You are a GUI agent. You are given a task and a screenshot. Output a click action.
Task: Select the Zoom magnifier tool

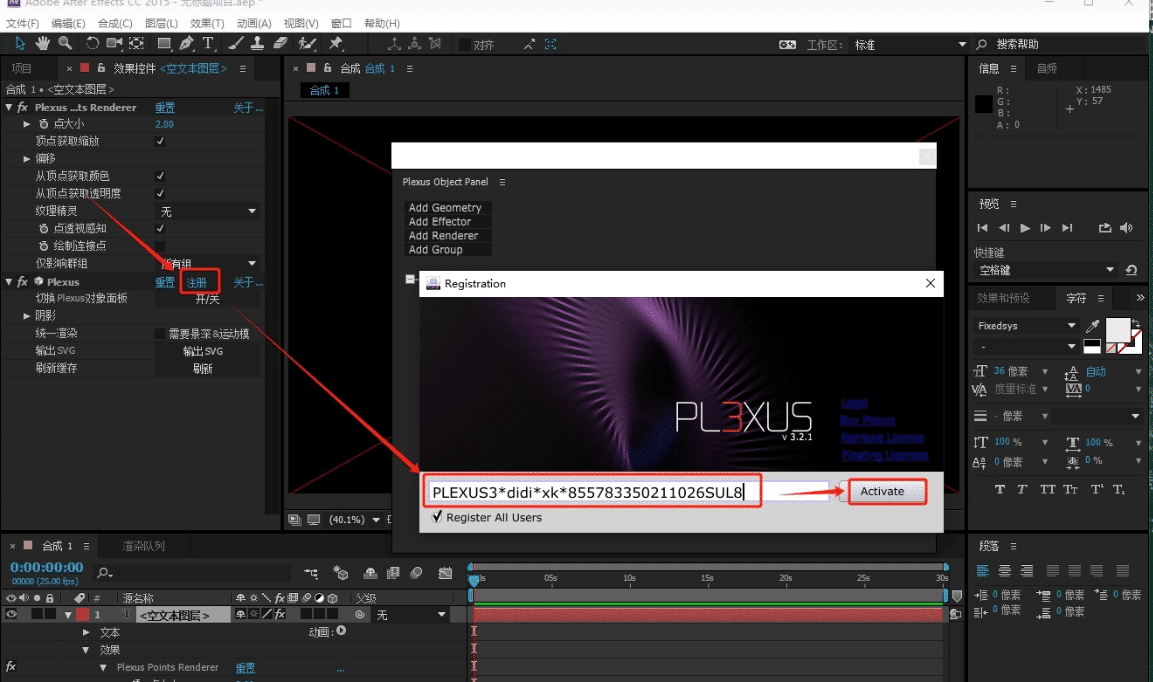tap(65, 43)
